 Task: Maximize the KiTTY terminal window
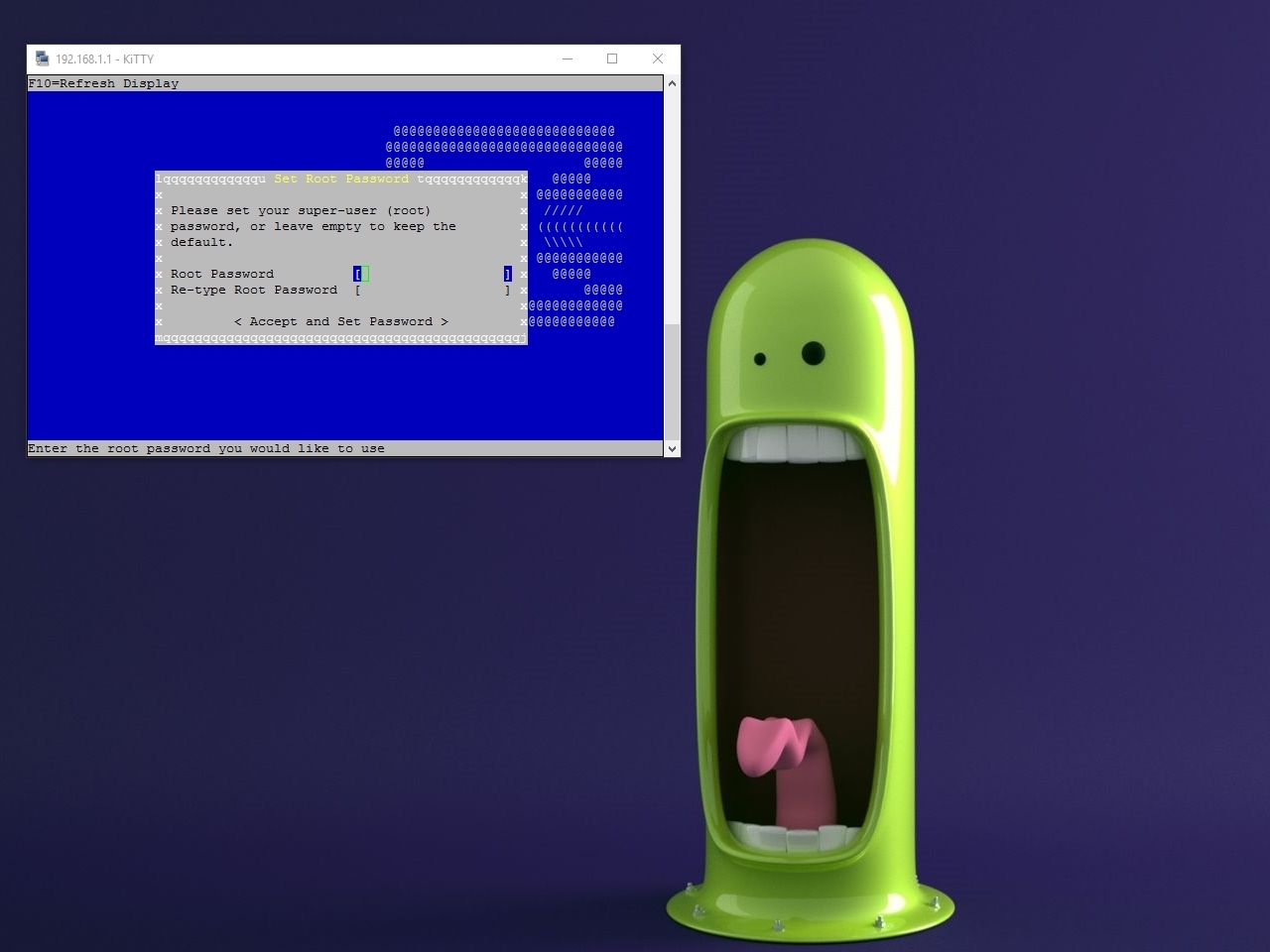coord(612,59)
